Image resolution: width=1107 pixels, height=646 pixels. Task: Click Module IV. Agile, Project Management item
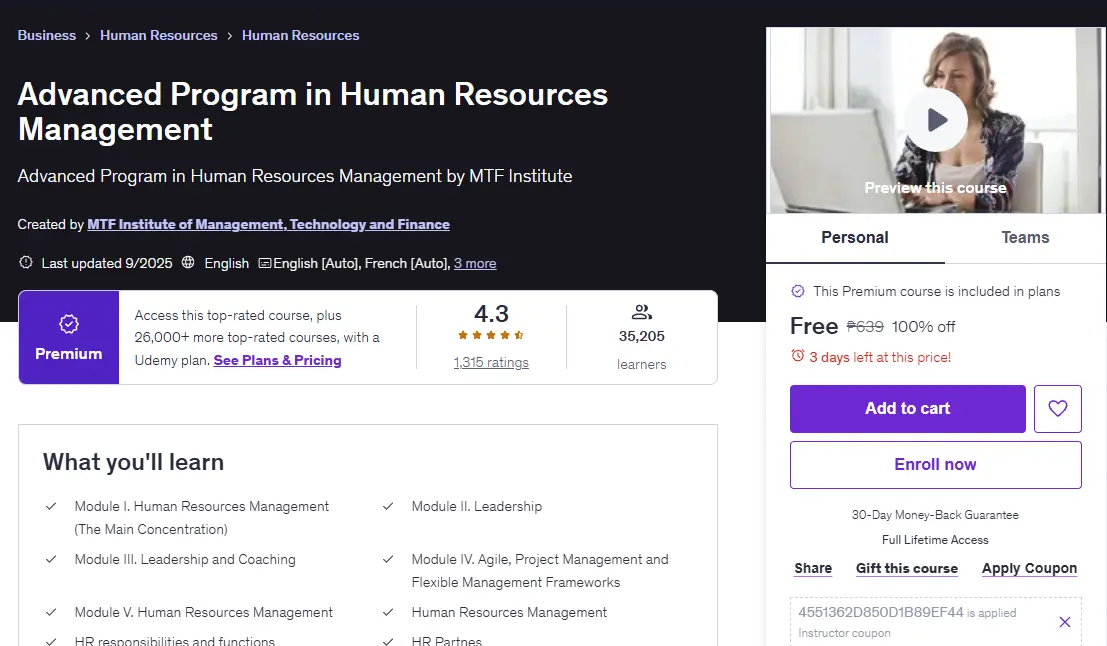[540, 570]
